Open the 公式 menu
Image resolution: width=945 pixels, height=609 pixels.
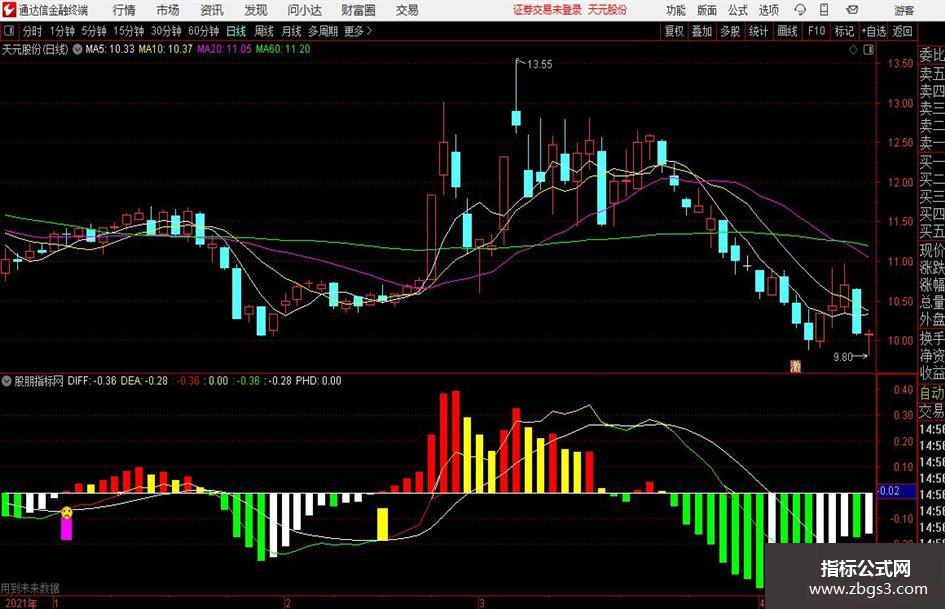[x=738, y=10]
